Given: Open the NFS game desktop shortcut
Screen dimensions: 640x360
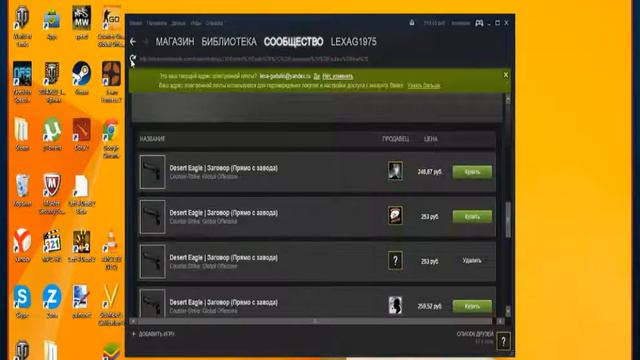Looking at the screenshot, I should coord(22,74).
